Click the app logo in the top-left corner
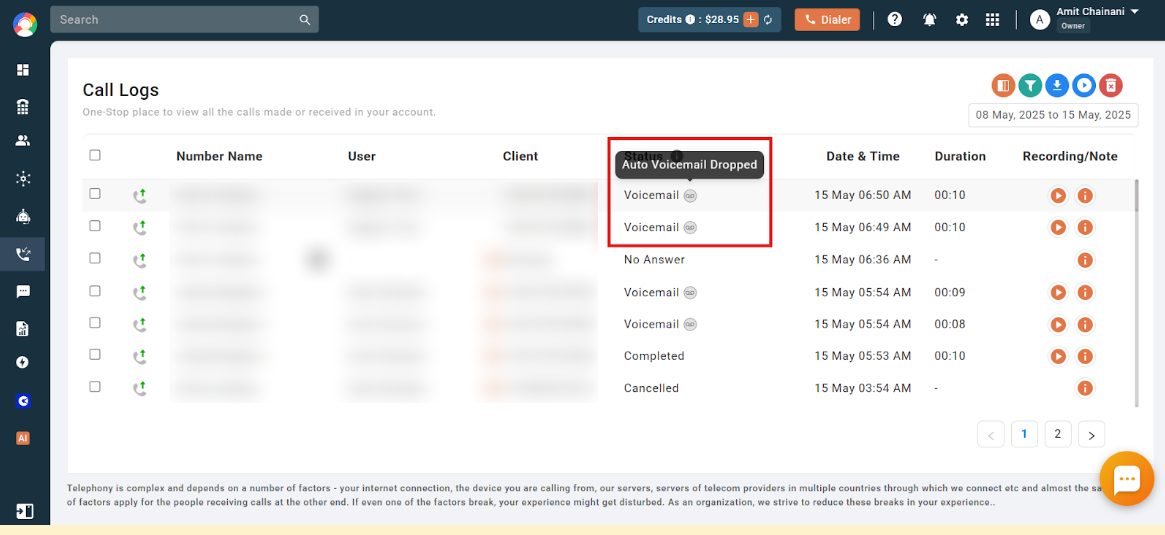The width and height of the screenshot is (1165, 535). click(x=25, y=25)
